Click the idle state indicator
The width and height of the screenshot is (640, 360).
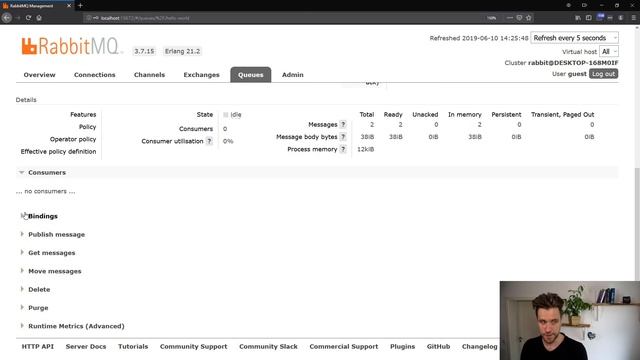[232, 115]
